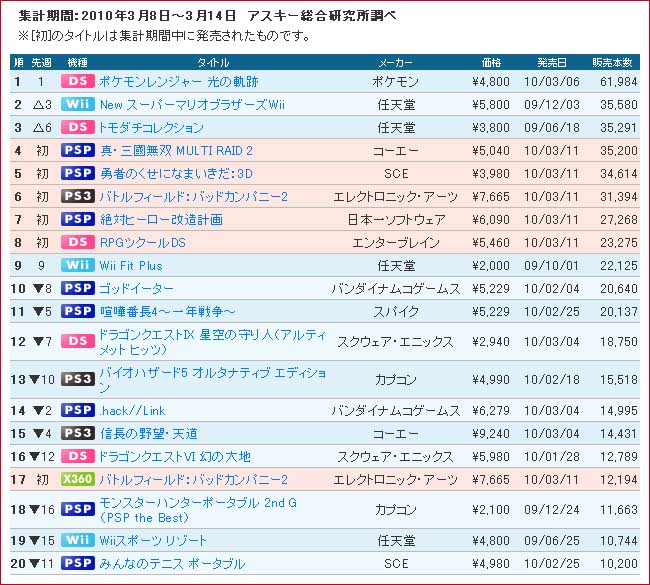Open Wiiスポーツ リゾート title link
Viewport: 650px width, 585px height.
153,541
